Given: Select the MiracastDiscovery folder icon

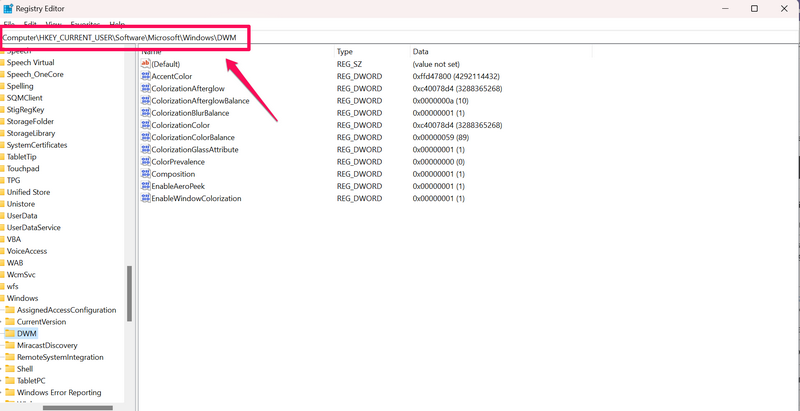Looking at the screenshot, I should (x=11, y=346).
